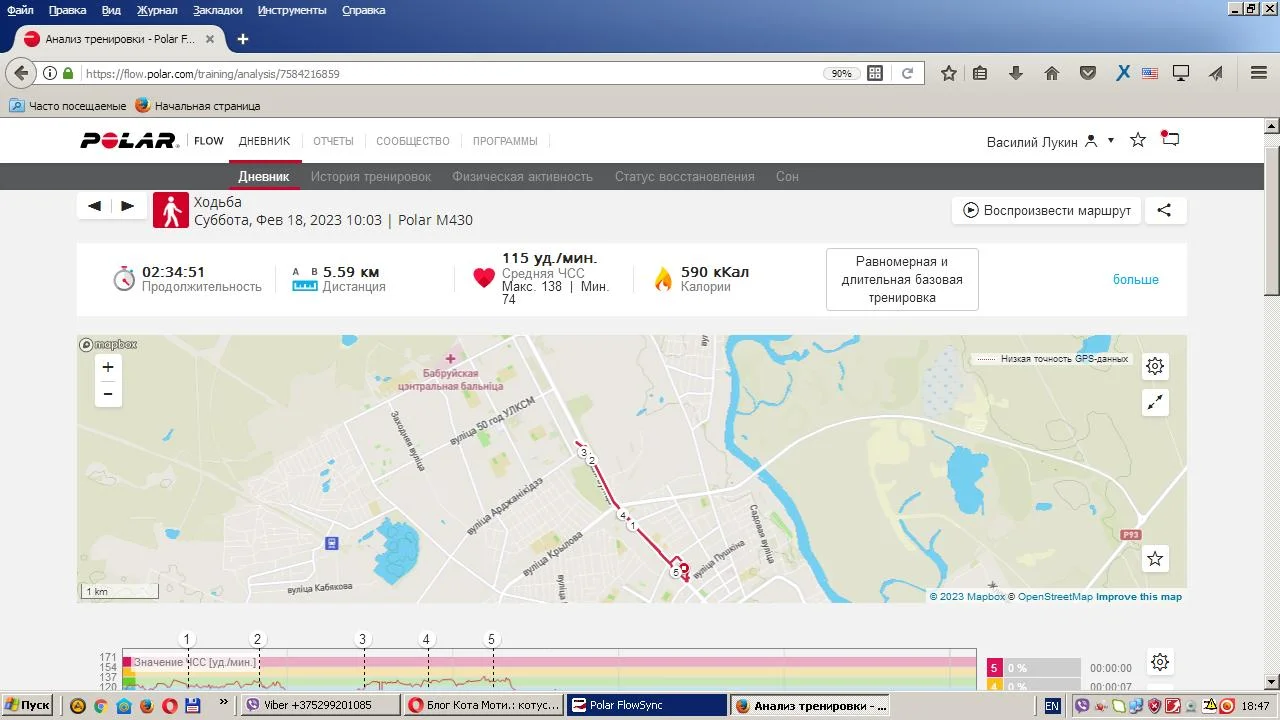
Task: Switch to Физическая активность subtab
Action: click(523, 176)
